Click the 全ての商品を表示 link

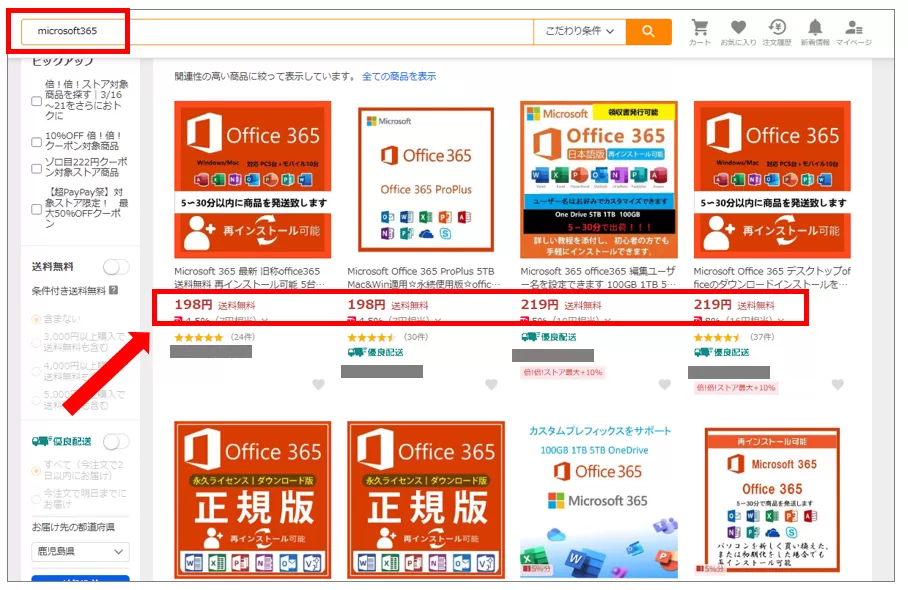pyautogui.click(x=399, y=76)
